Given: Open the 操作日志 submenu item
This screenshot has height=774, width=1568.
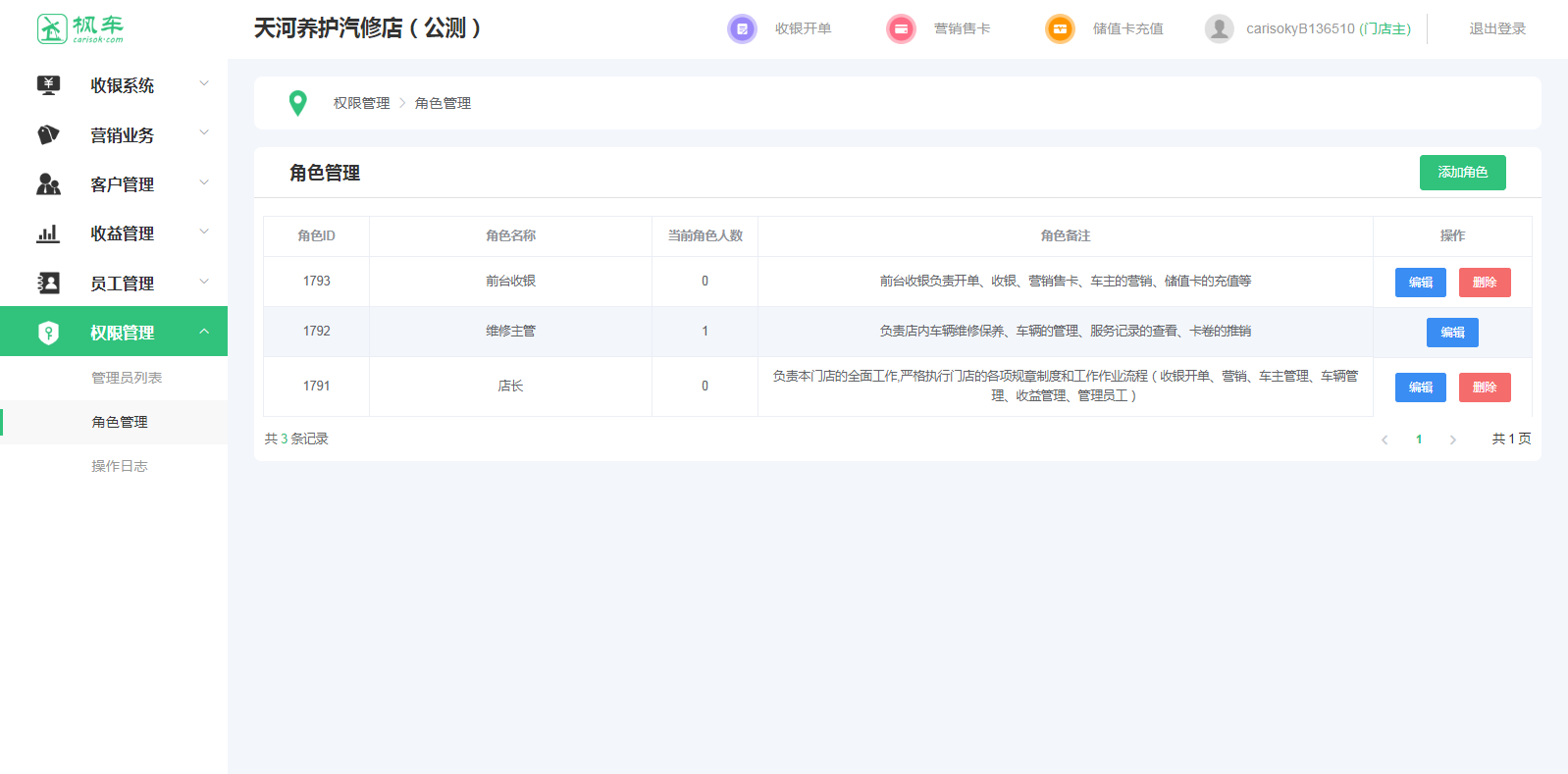Looking at the screenshot, I should coord(120,466).
